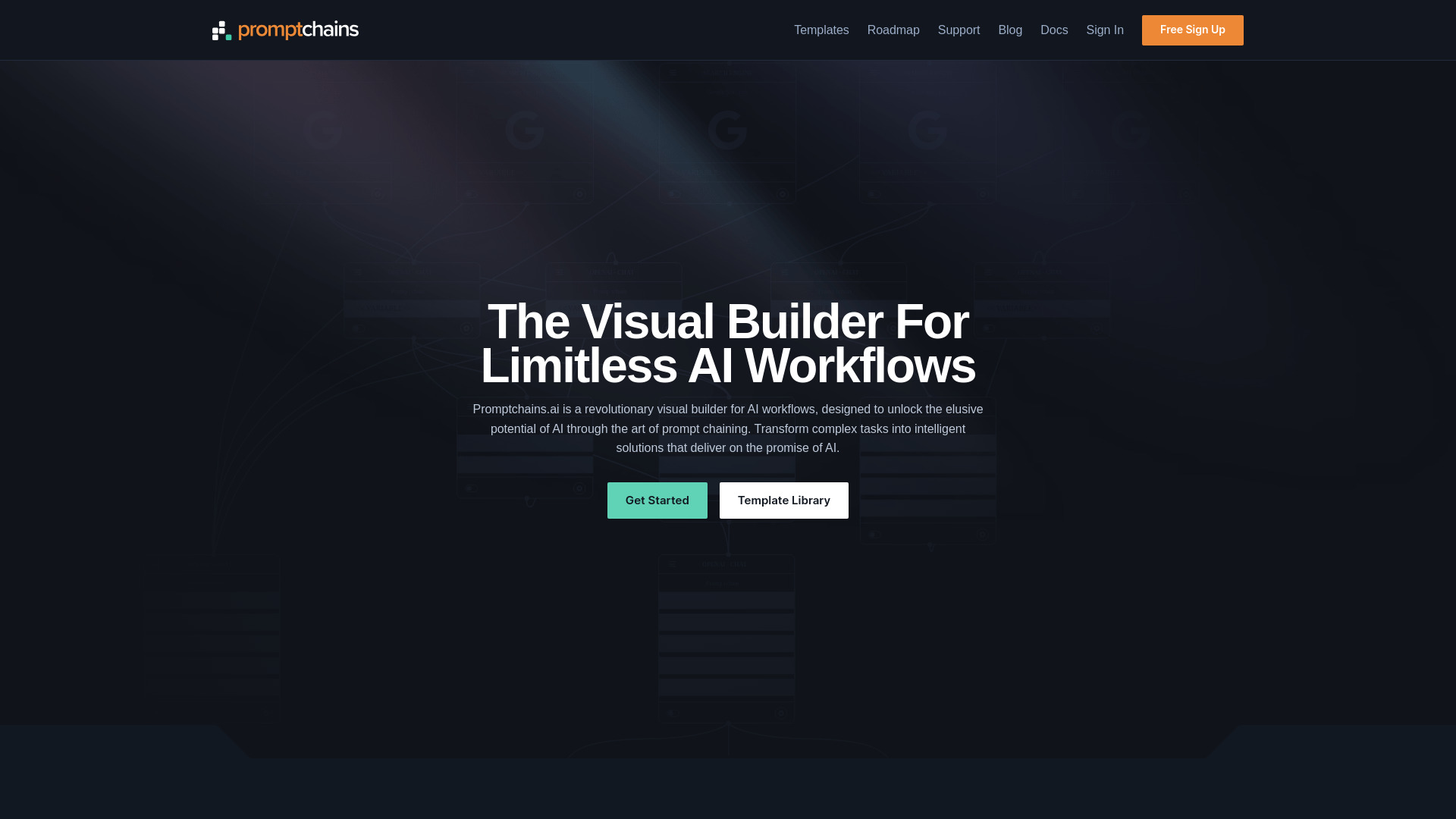Viewport: 1456px width, 819px height.
Task: Open the Templates navigation link
Action: coord(821,30)
